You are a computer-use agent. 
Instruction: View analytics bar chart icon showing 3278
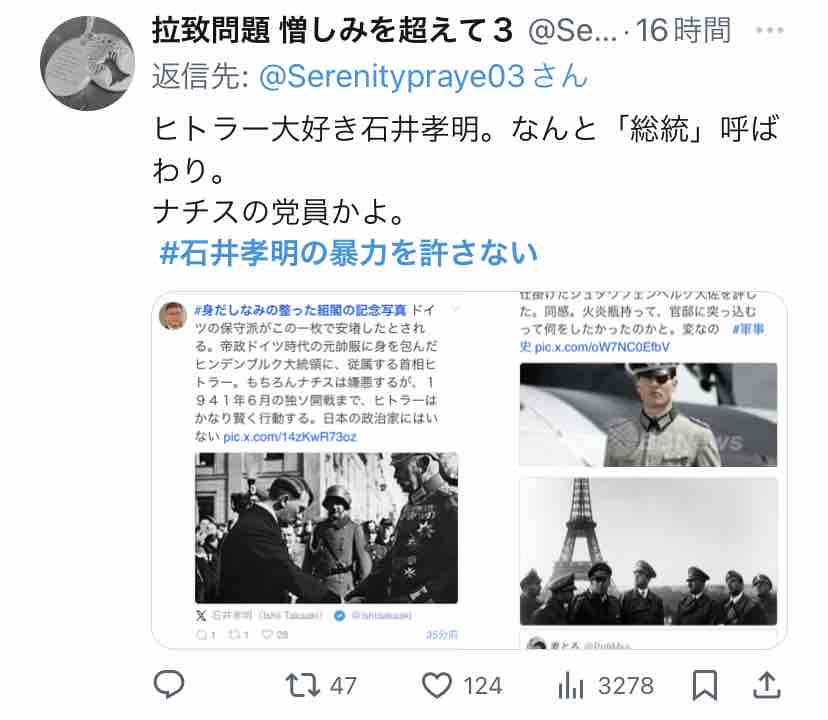tap(571, 686)
